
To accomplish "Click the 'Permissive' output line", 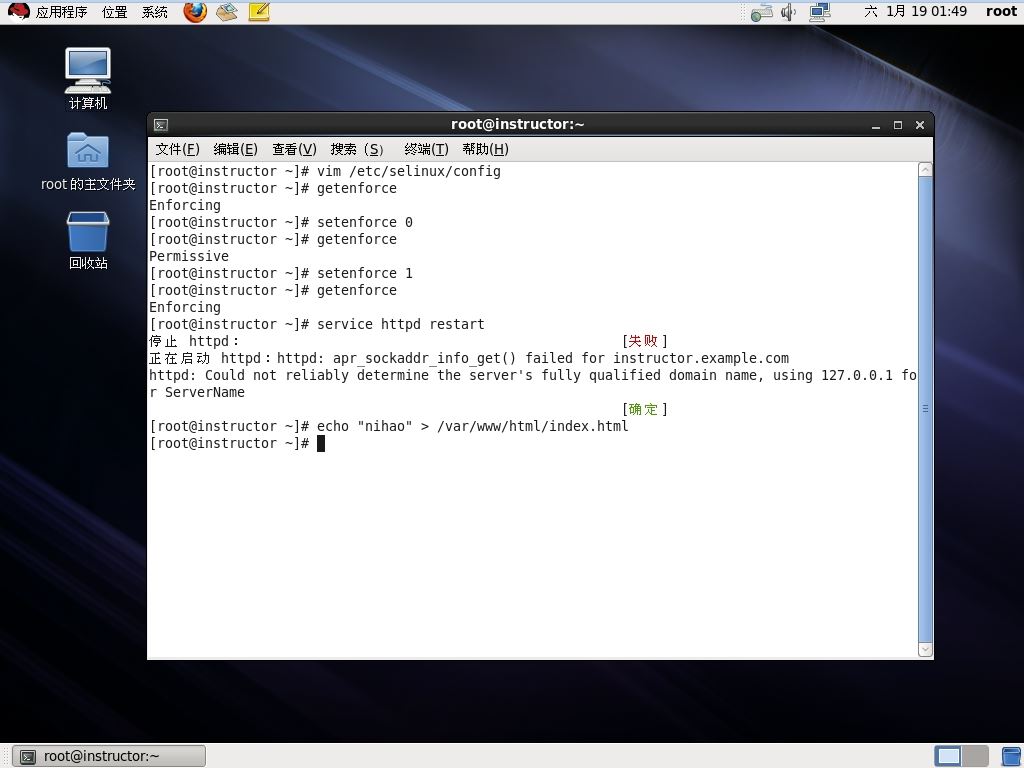I will click(x=189, y=256).
